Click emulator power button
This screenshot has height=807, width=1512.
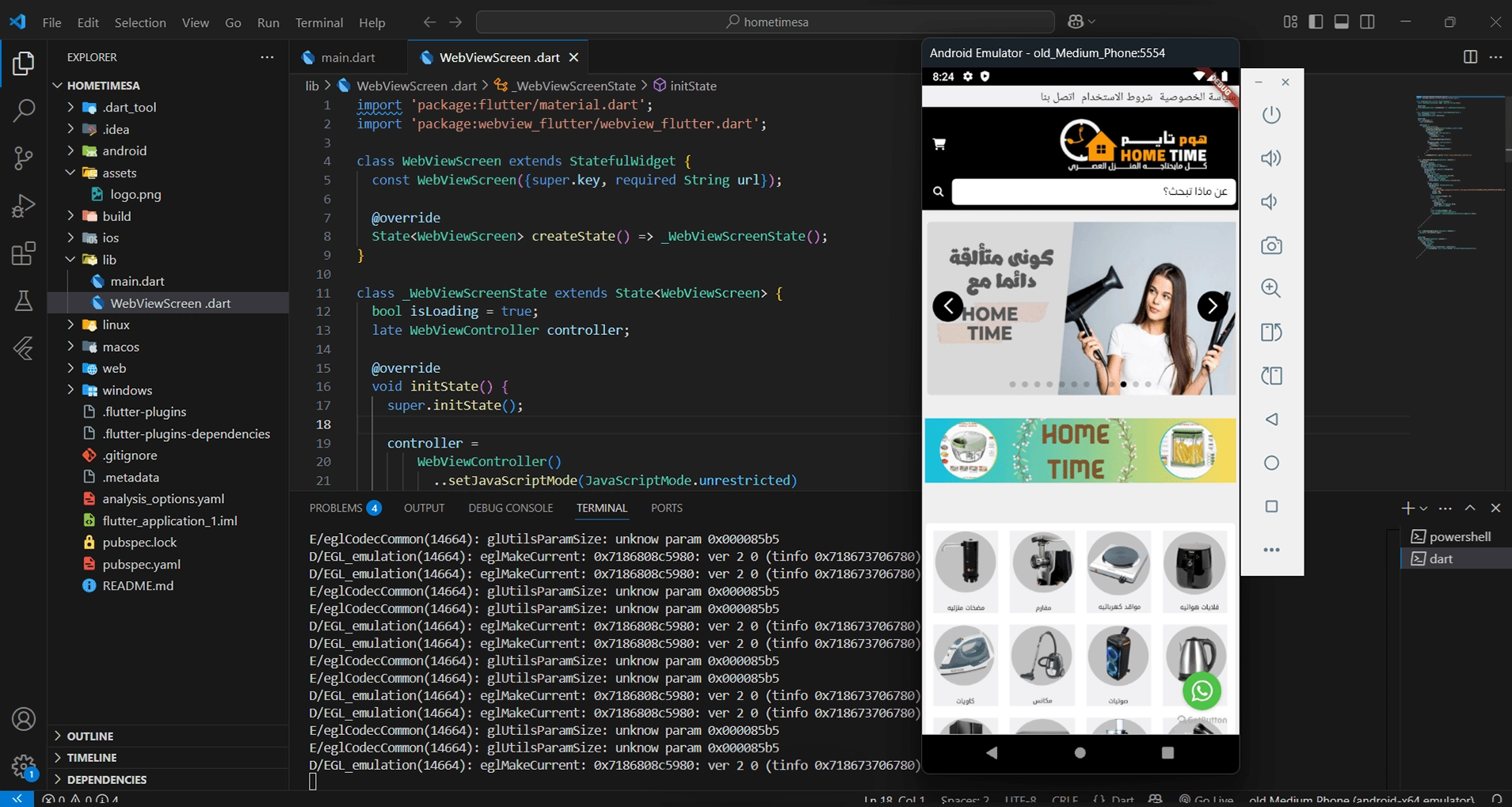tap(1271, 115)
